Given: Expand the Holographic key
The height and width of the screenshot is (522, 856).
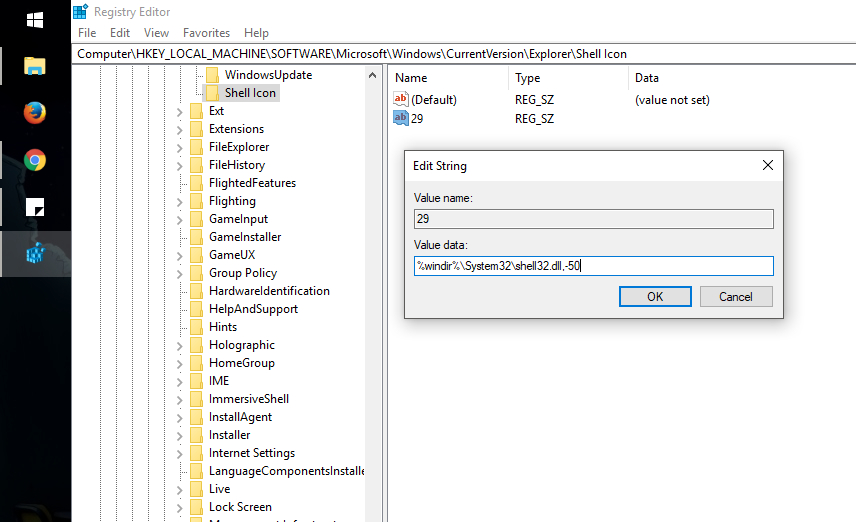Looking at the screenshot, I should [x=180, y=346].
